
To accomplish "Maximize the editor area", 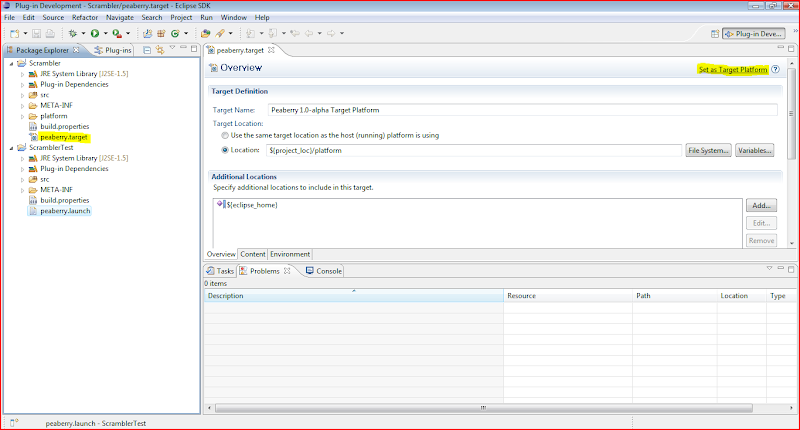I will click(x=791, y=48).
